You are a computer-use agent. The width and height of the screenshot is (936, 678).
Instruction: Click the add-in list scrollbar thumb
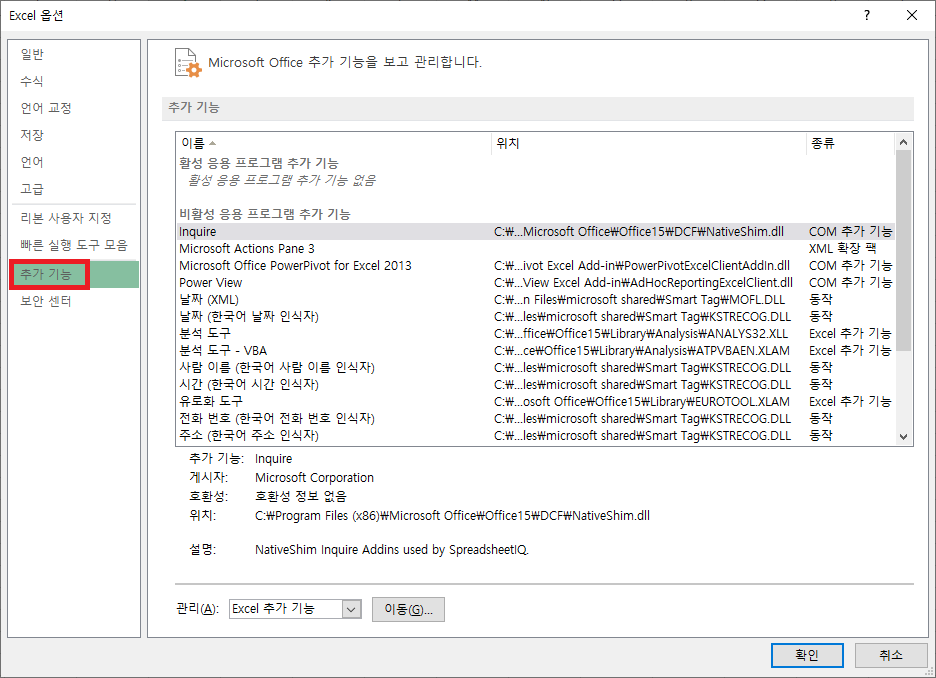click(x=903, y=251)
